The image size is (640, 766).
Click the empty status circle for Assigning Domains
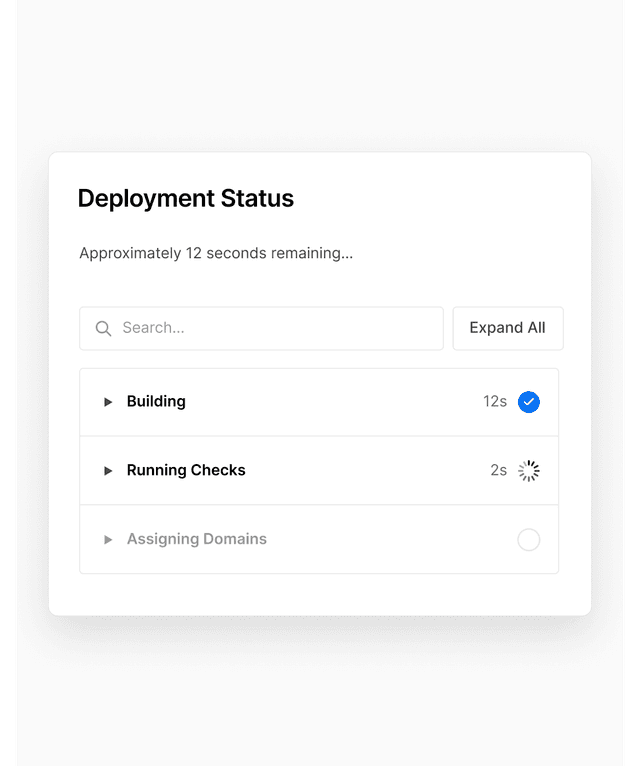click(529, 540)
